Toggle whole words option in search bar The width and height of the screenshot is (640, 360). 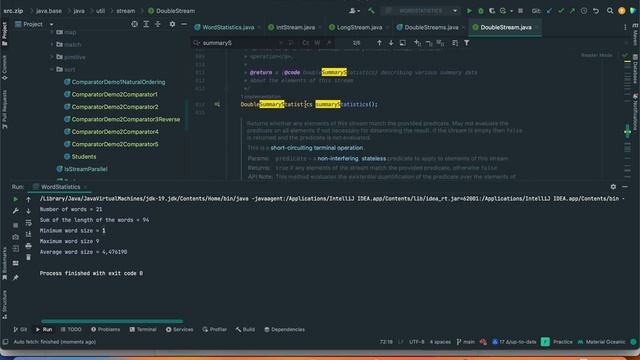tap(317, 43)
